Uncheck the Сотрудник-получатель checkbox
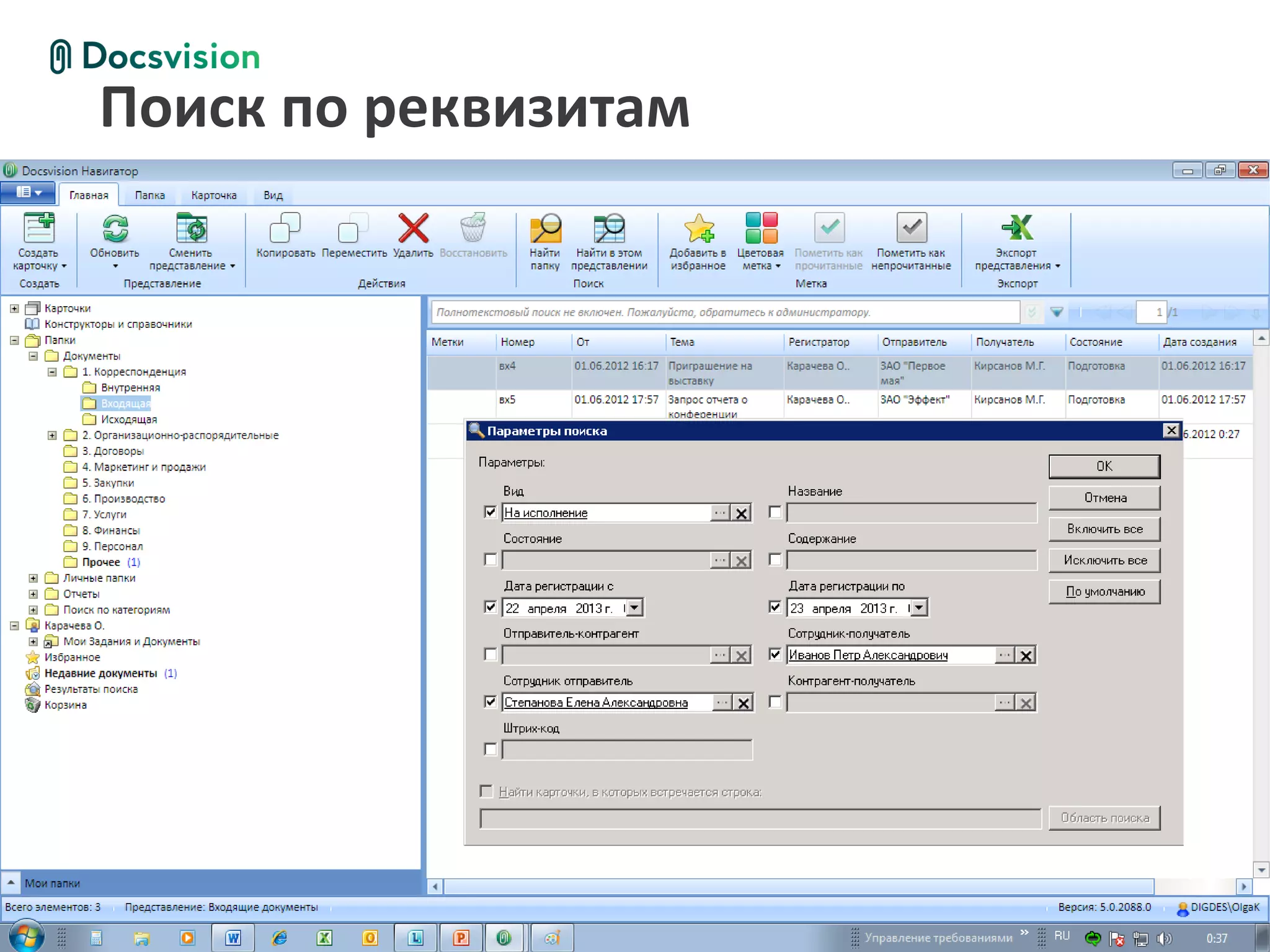This screenshot has width=1270, height=952. tap(775, 654)
